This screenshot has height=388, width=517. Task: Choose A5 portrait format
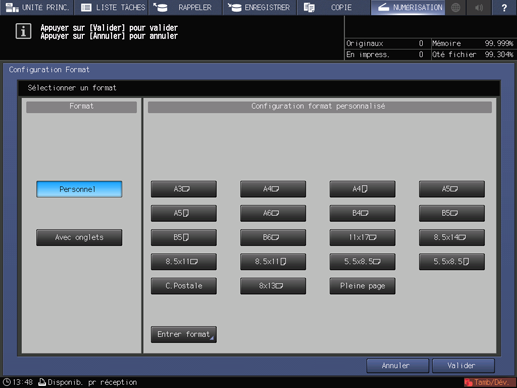184,213
